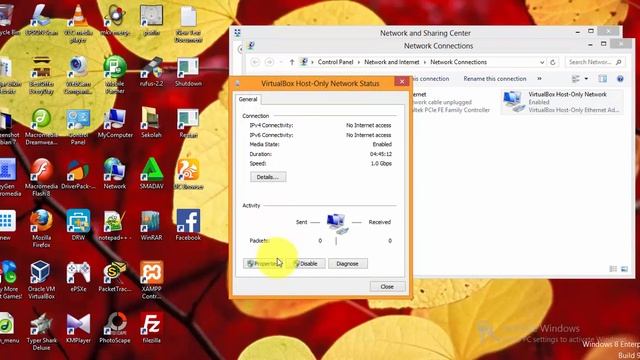Open XAMPP Control desktop icon
640x360 pixels.
(151, 281)
